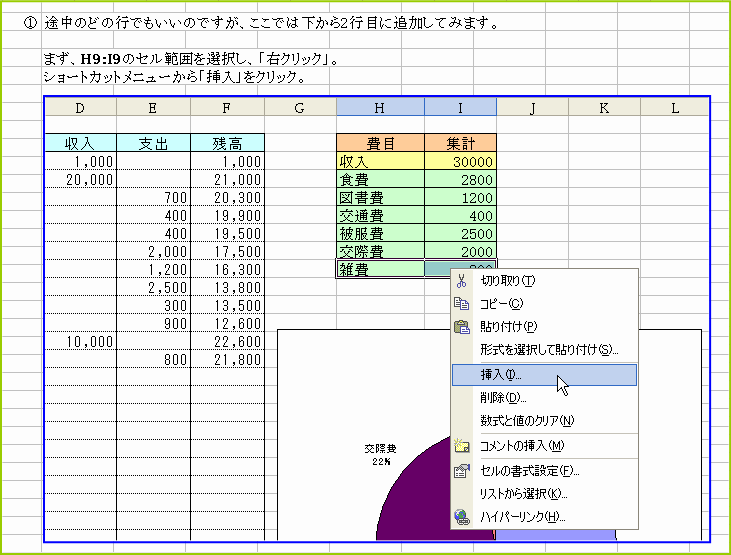
Task: Click the 図書費 cell
Action: (380, 198)
